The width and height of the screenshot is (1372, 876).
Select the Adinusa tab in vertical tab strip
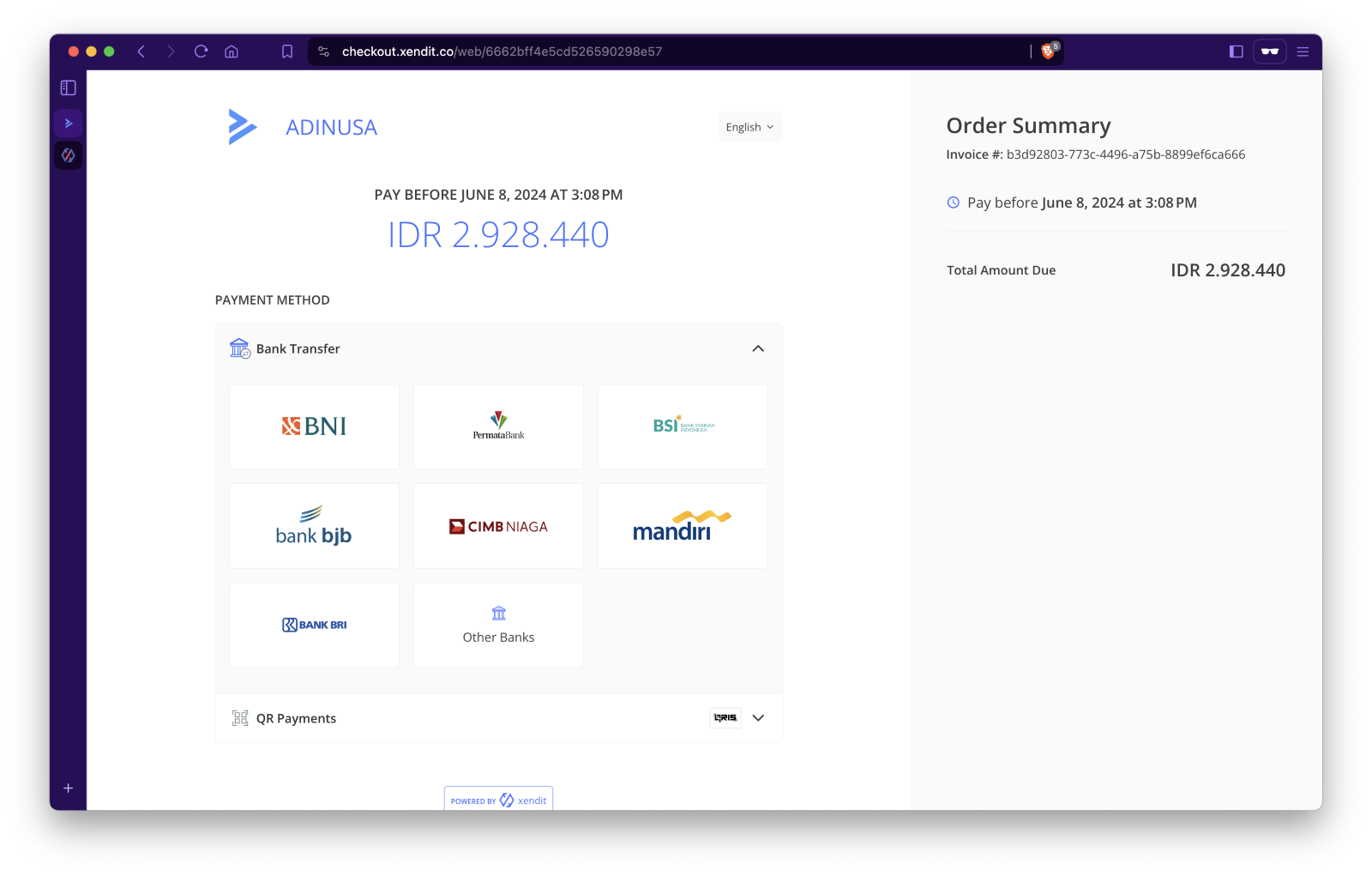69,124
